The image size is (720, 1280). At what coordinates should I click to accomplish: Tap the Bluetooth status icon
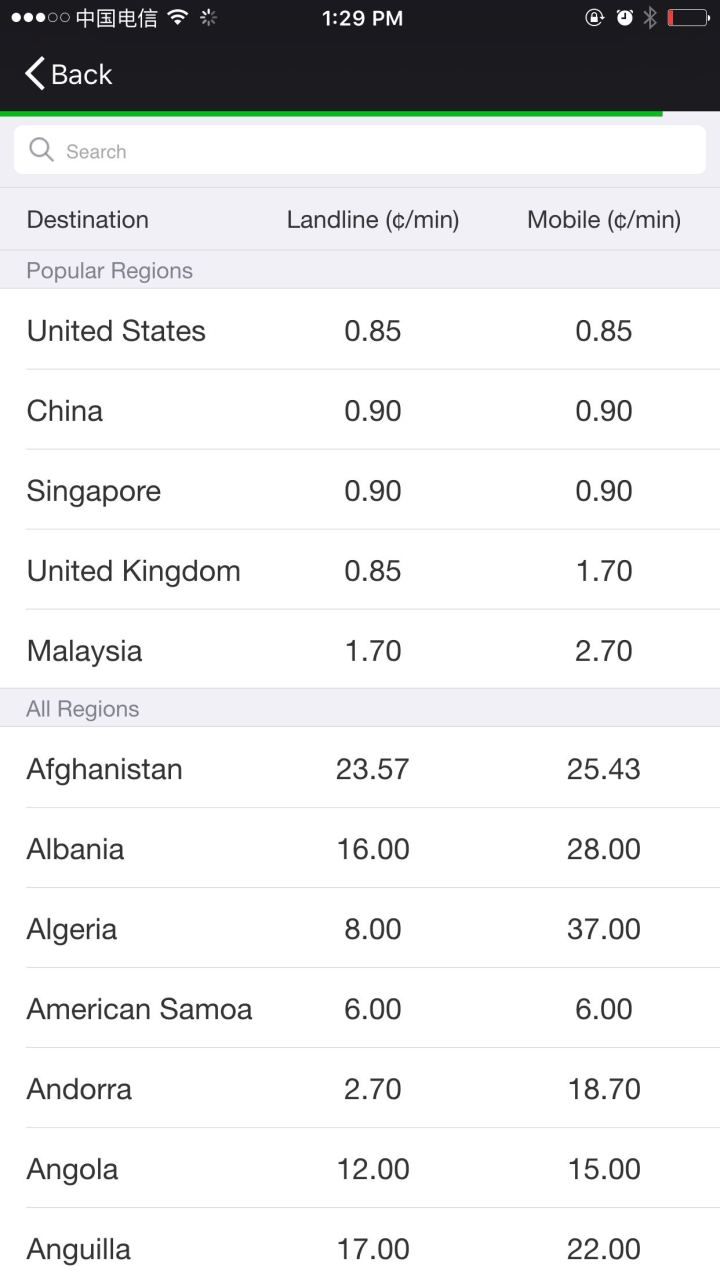[650, 17]
